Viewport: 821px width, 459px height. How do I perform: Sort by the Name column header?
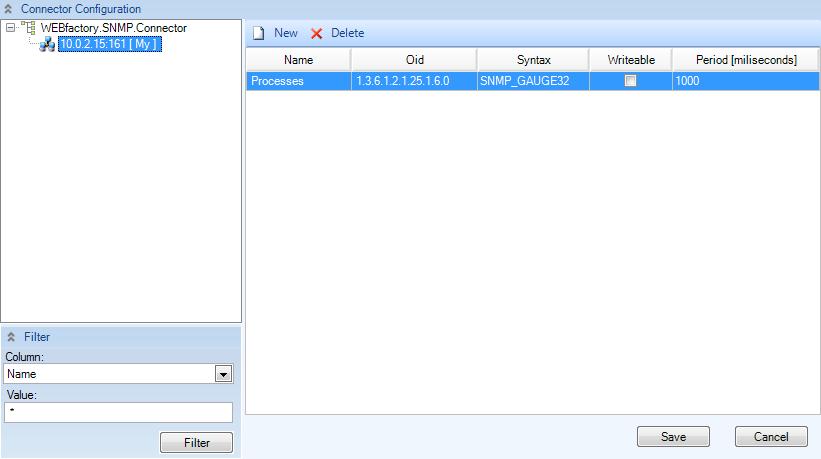coord(298,60)
